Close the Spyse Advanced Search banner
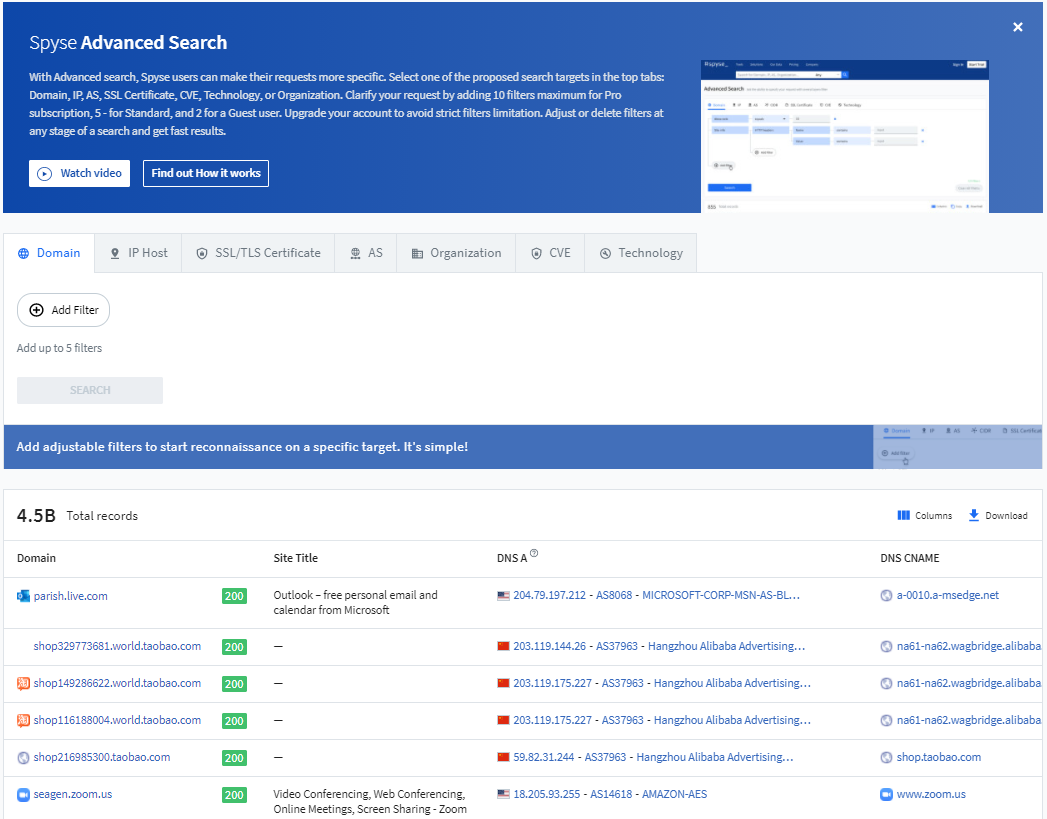Viewport: 1047px width, 819px height. [x=1017, y=27]
